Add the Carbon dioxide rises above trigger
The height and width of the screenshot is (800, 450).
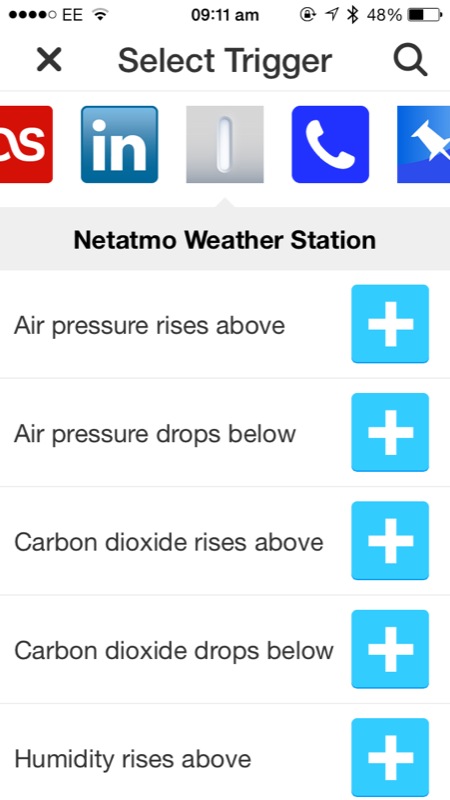390,541
